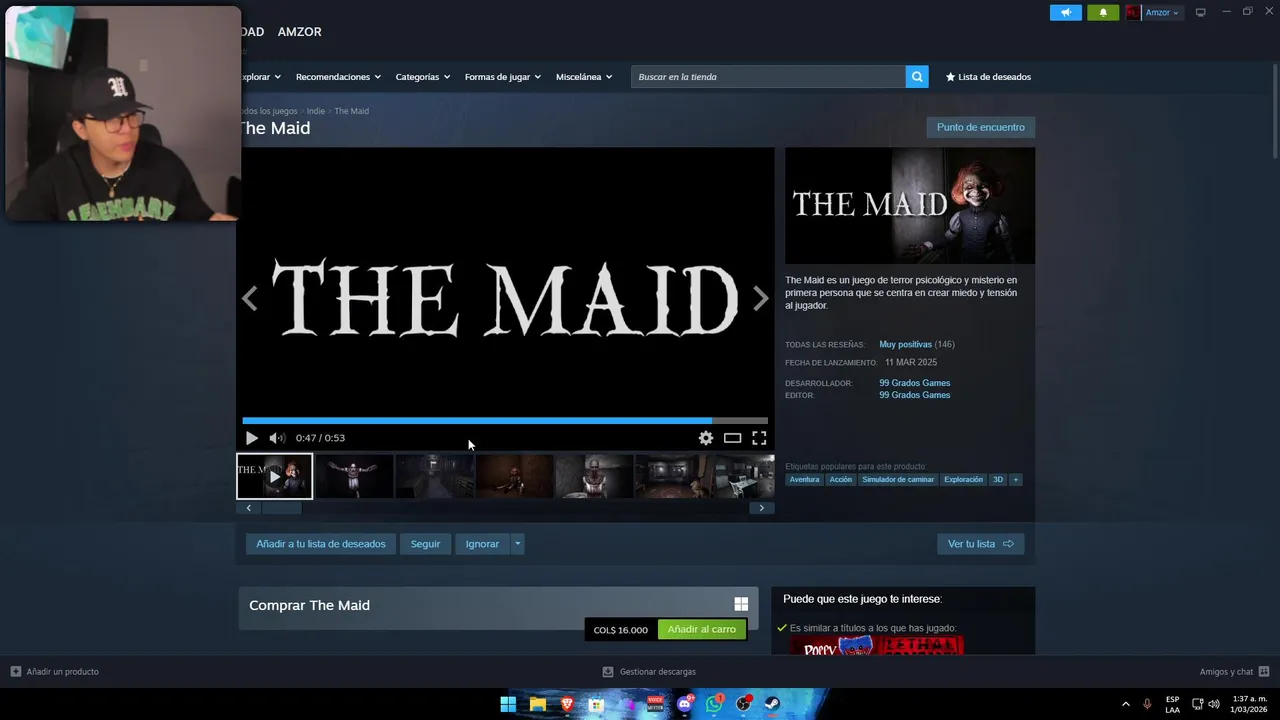
Task: Open WhatsApp from taskbar
Action: [x=714, y=704]
